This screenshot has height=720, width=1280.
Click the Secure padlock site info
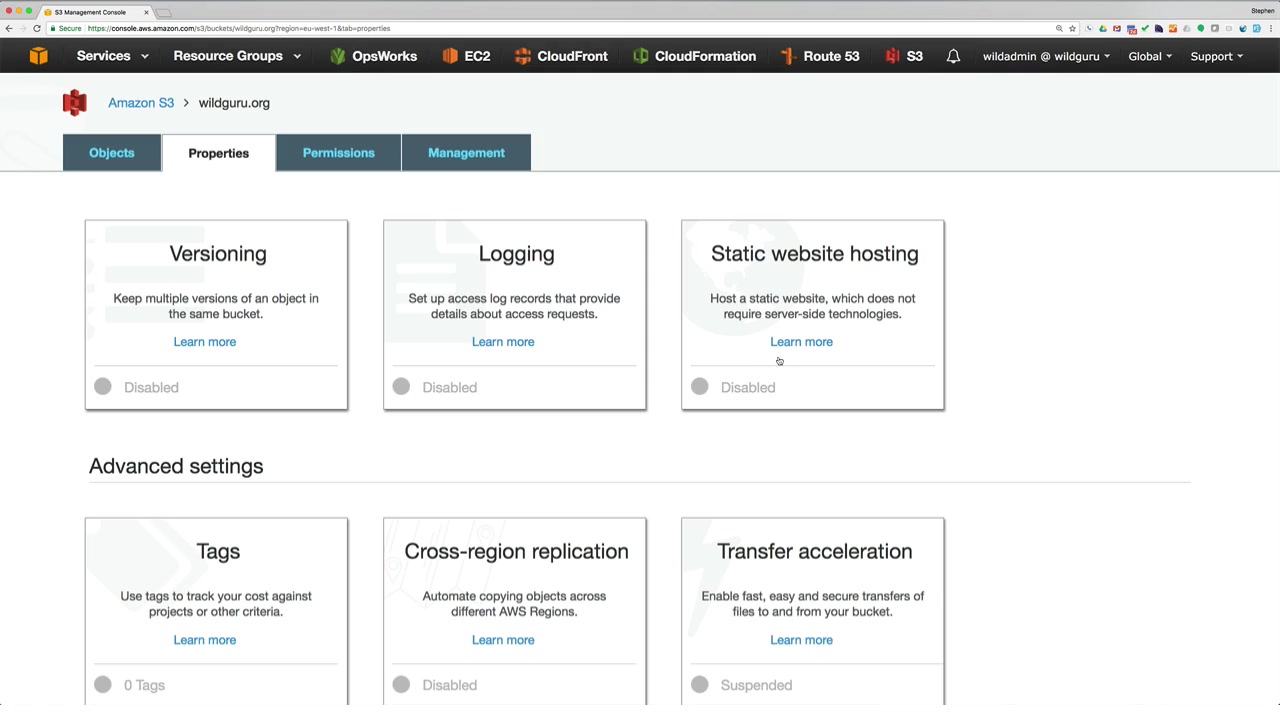(x=68, y=28)
